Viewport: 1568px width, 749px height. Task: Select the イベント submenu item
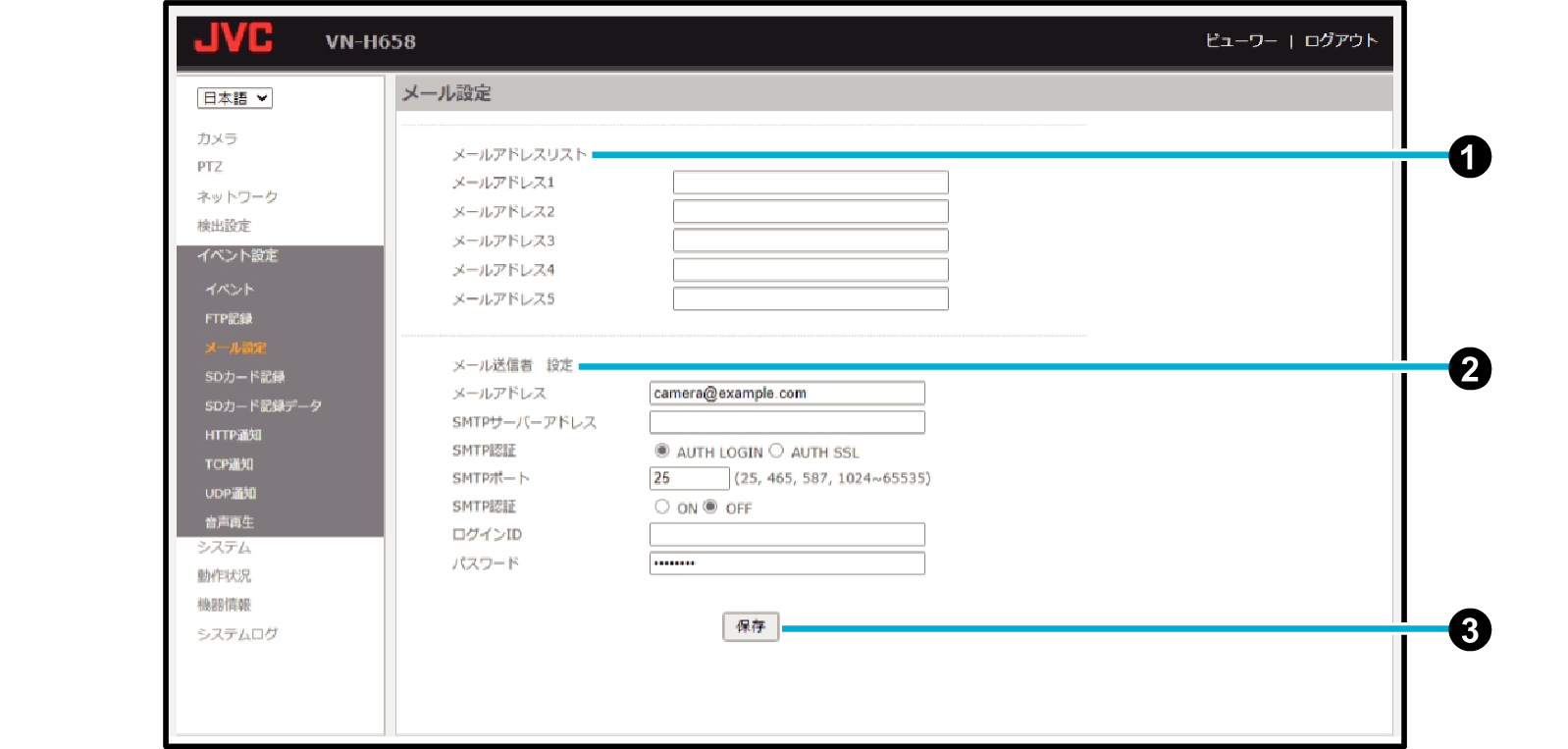230,290
